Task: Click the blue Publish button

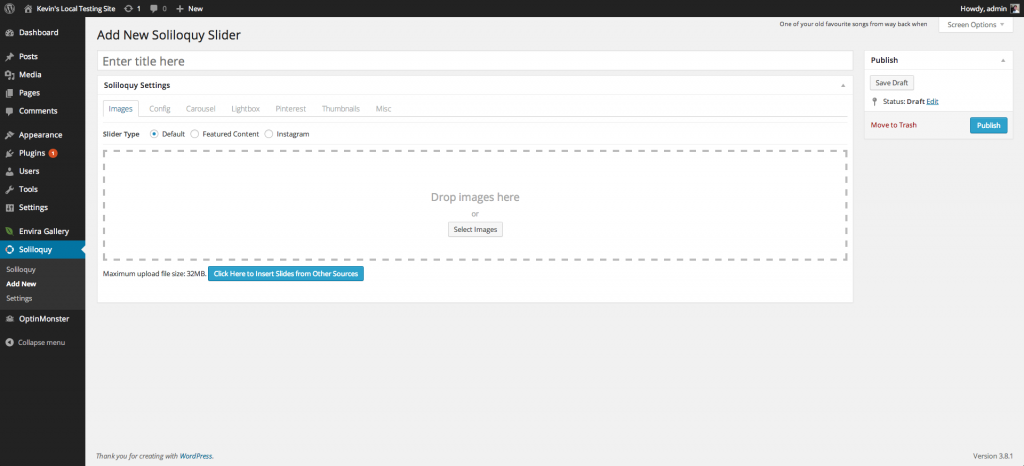Action: pos(988,125)
